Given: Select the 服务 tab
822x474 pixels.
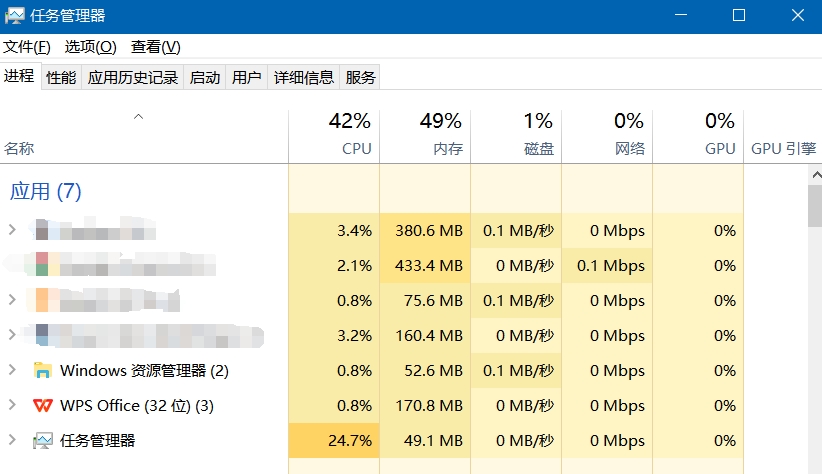Looking at the screenshot, I should click(360, 77).
